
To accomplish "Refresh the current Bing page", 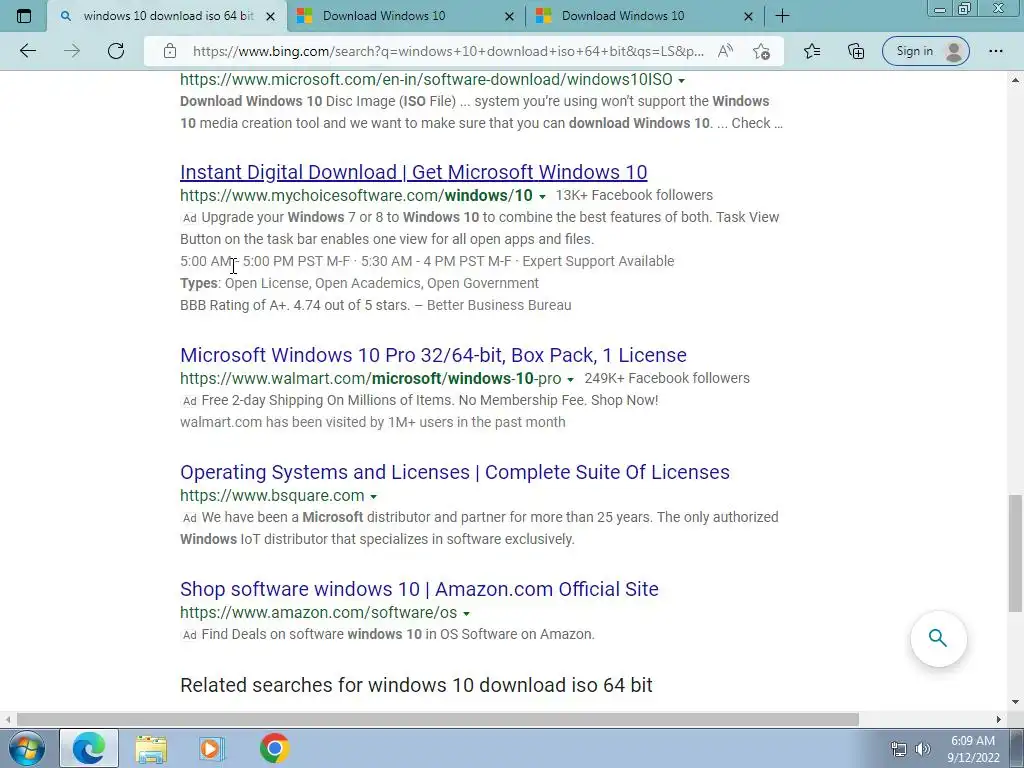I will (116, 51).
